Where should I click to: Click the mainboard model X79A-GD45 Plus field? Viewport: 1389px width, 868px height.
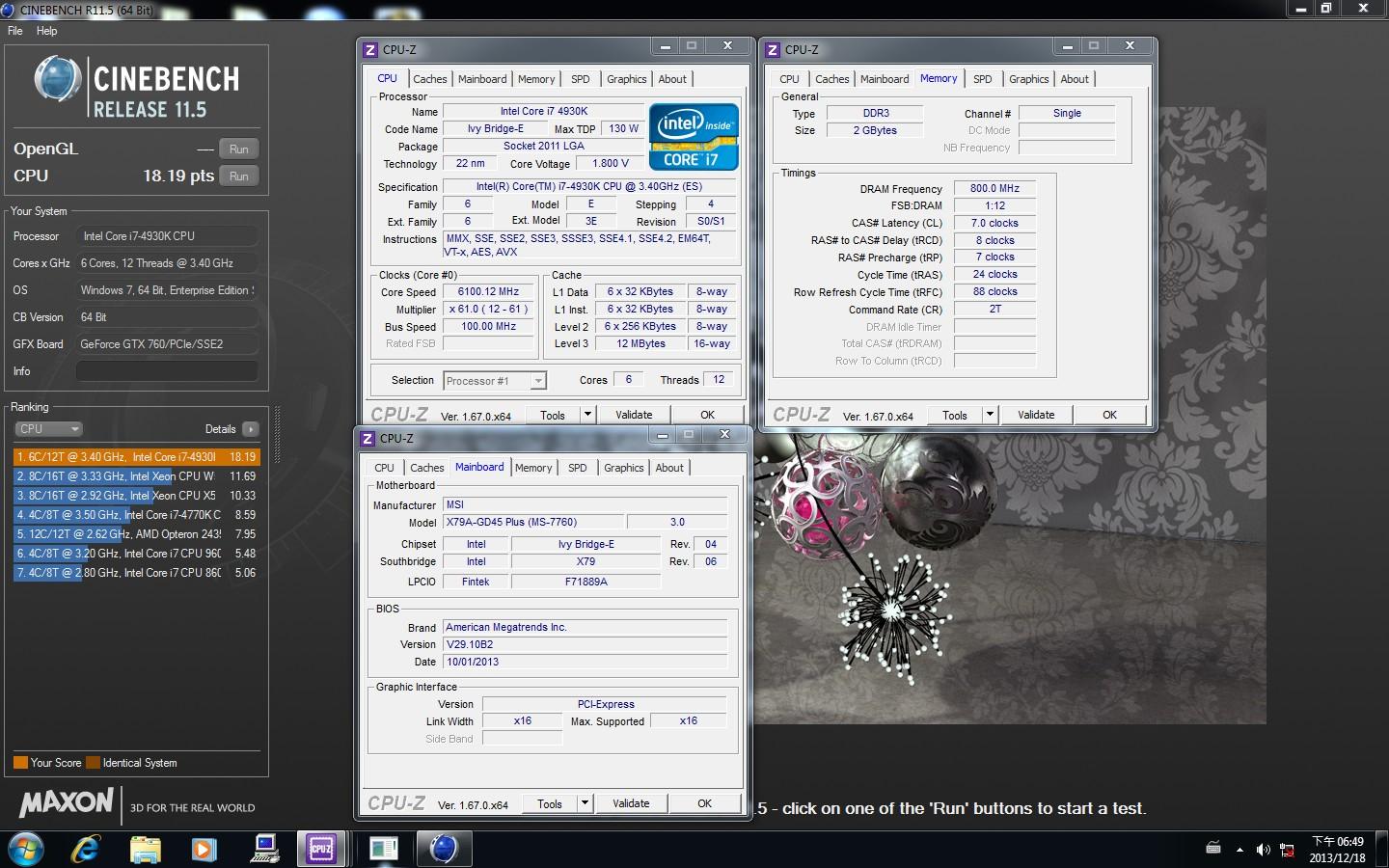click(x=533, y=523)
